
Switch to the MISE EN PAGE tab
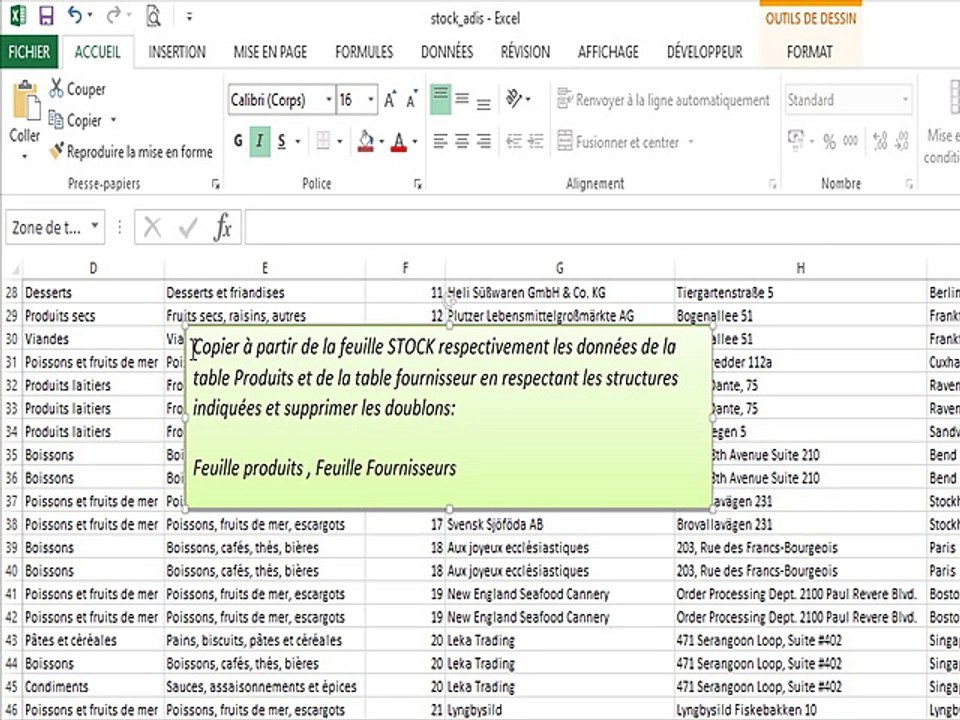click(x=270, y=52)
